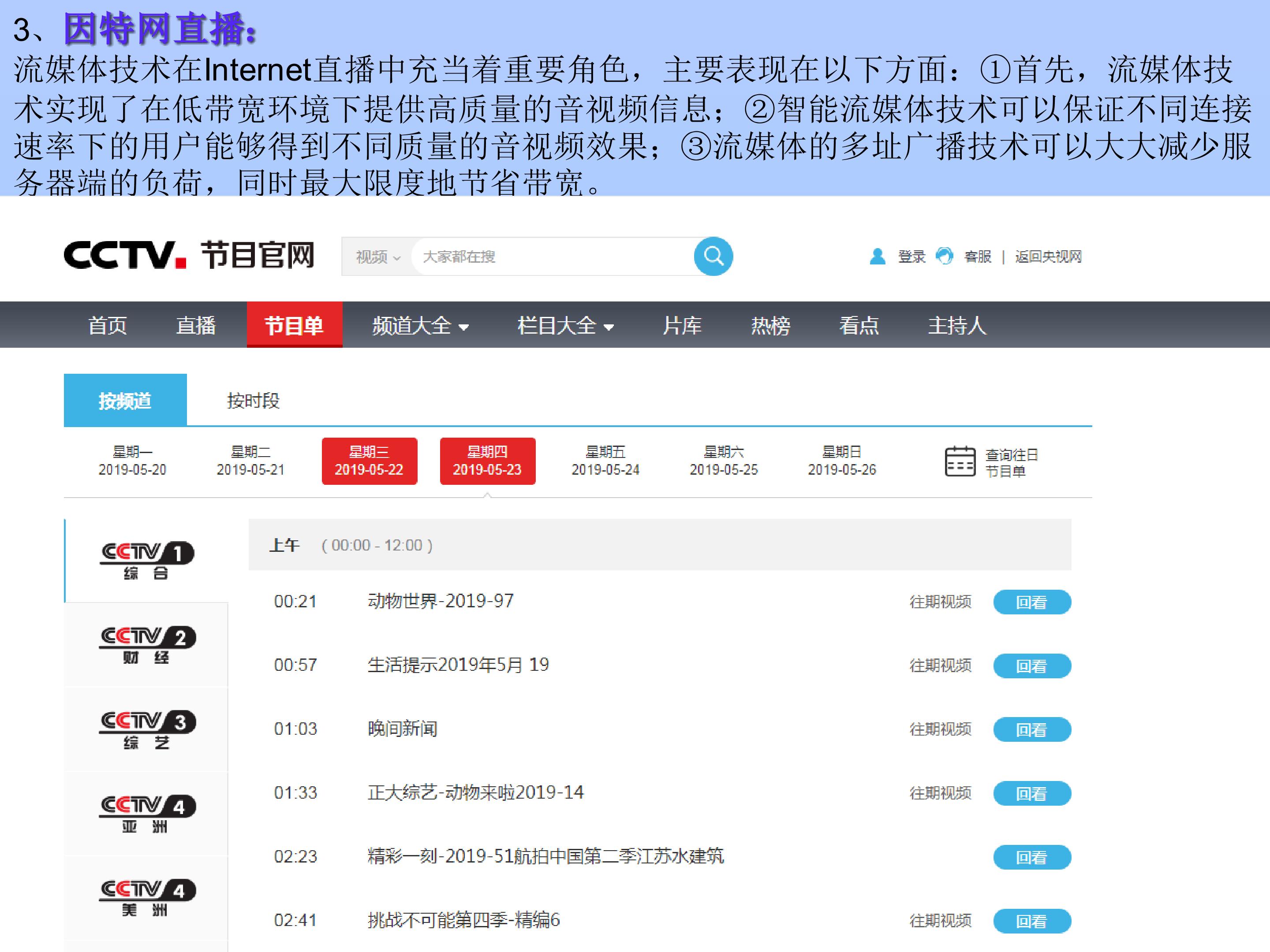Click the 客服 link
This screenshot has width=1270, height=952.
tap(978, 257)
